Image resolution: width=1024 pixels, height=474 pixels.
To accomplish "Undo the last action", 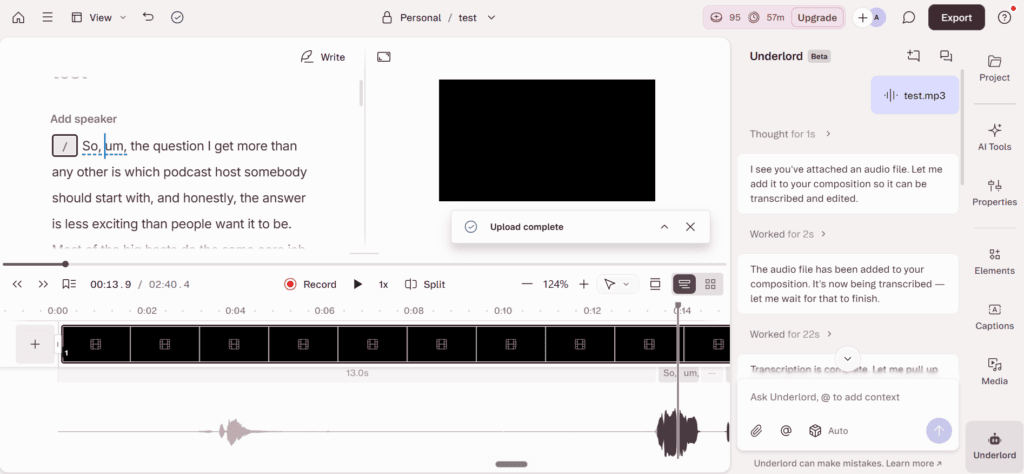I will tap(148, 17).
